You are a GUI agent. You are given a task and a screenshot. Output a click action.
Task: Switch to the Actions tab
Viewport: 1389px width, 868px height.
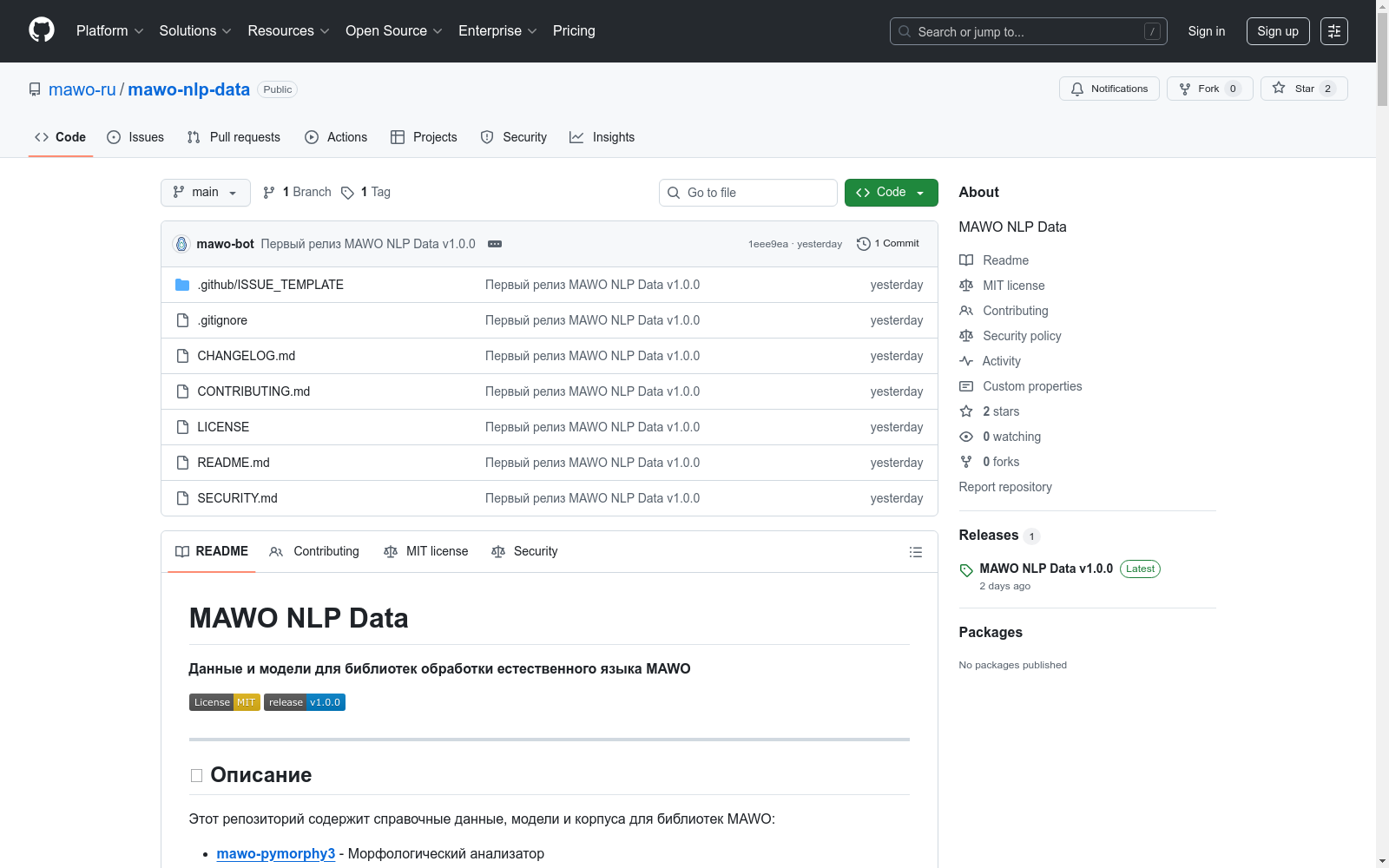pyautogui.click(x=336, y=137)
